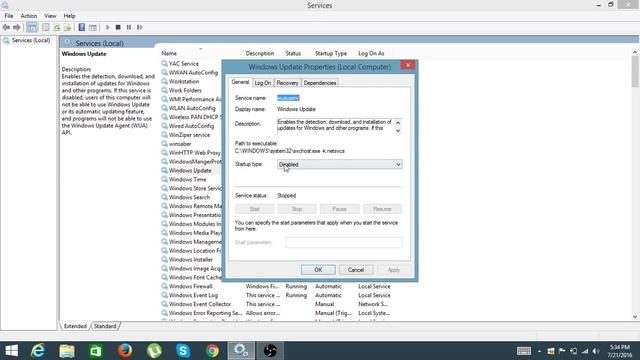Toggle the Show/Hide Console Tree toolbar icon
The width and height of the screenshot is (640, 360).
[x=32, y=27]
